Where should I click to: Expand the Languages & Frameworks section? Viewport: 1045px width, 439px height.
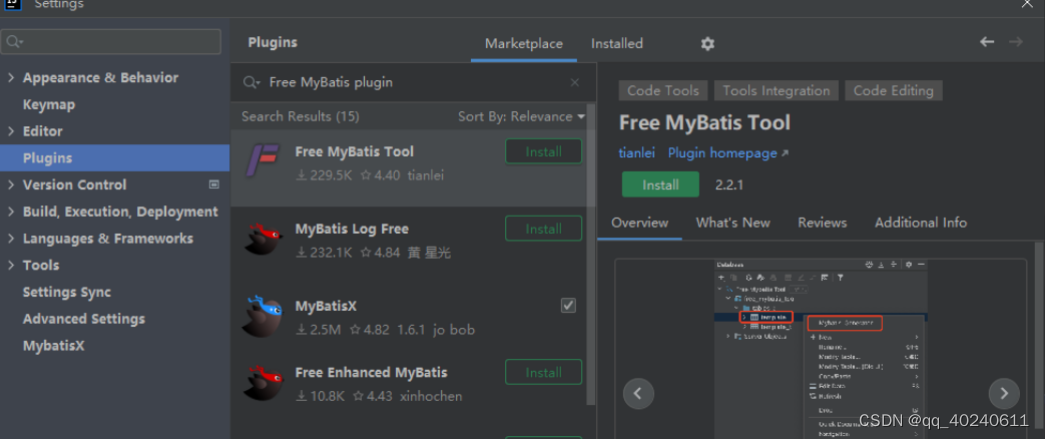tap(11, 238)
